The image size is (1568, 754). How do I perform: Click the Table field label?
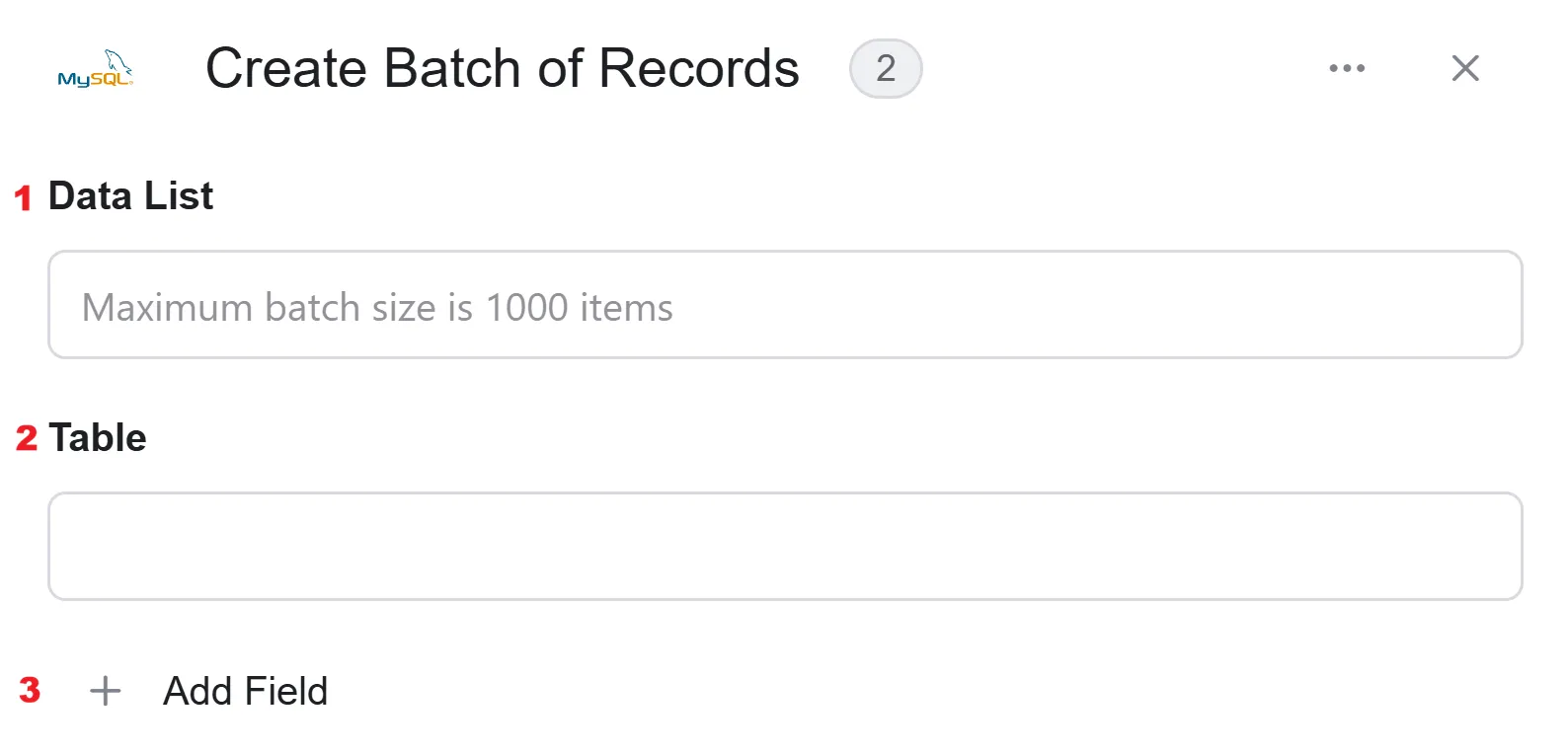(98, 437)
